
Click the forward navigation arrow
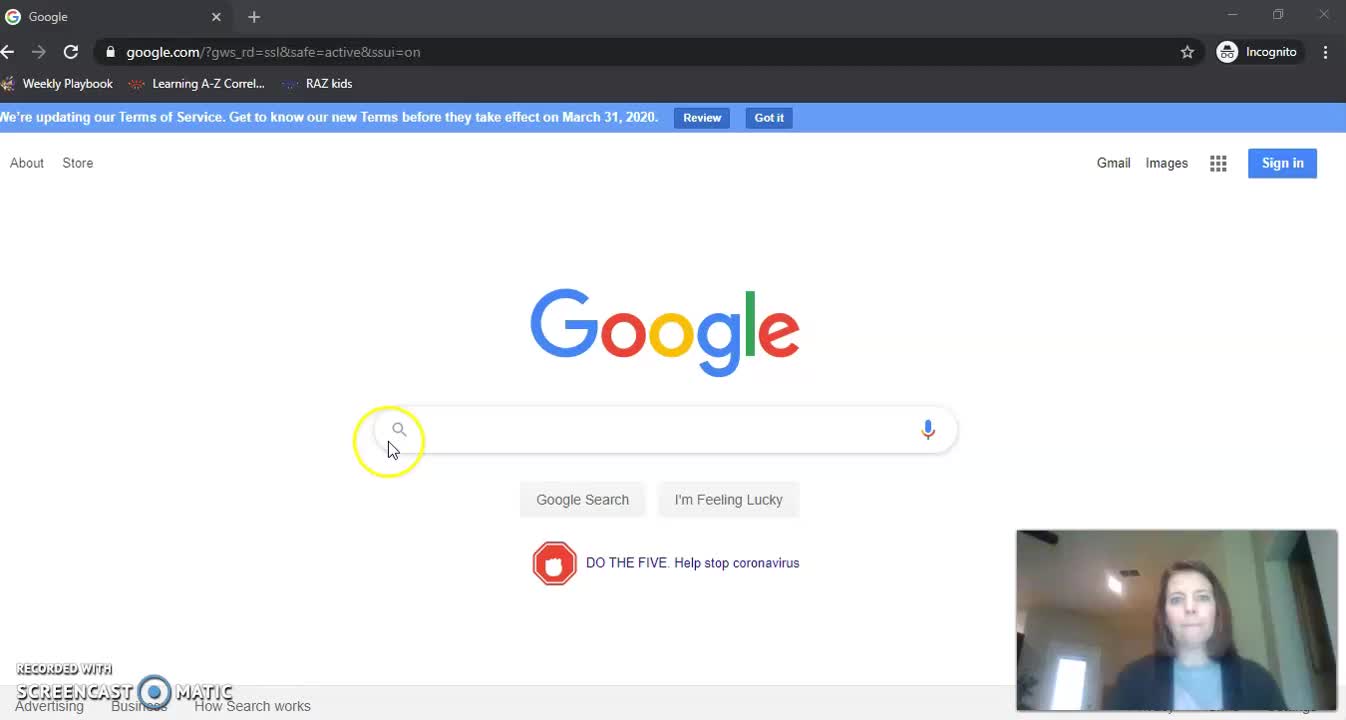[x=38, y=52]
